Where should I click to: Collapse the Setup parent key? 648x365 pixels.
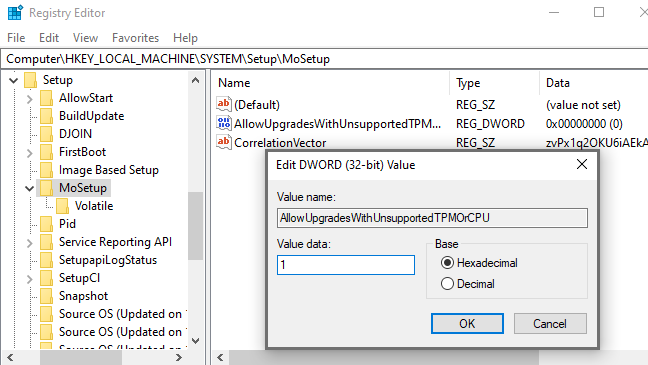(x=14, y=80)
